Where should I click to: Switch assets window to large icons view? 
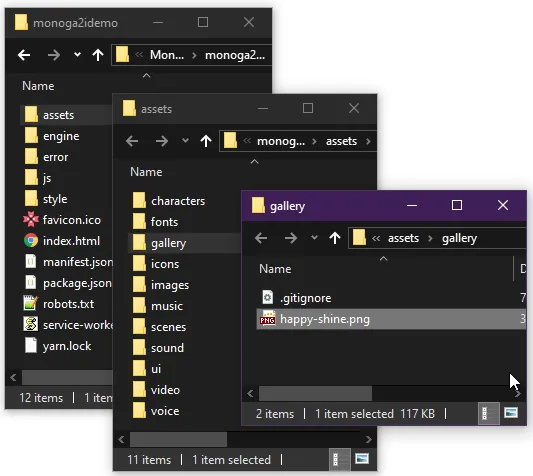[x=362, y=459]
